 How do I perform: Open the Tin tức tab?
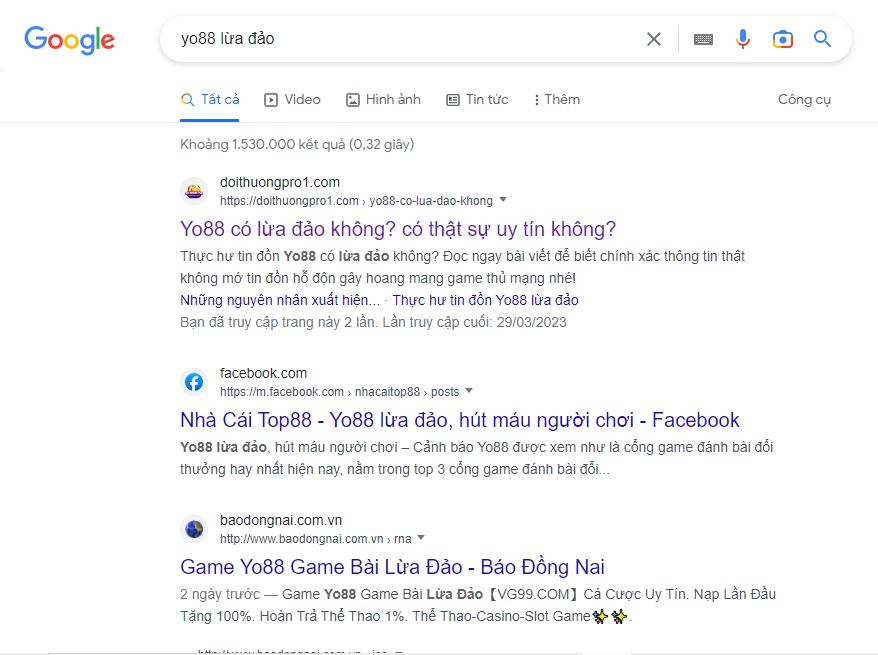pyautogui.click(x=477, y=99)
